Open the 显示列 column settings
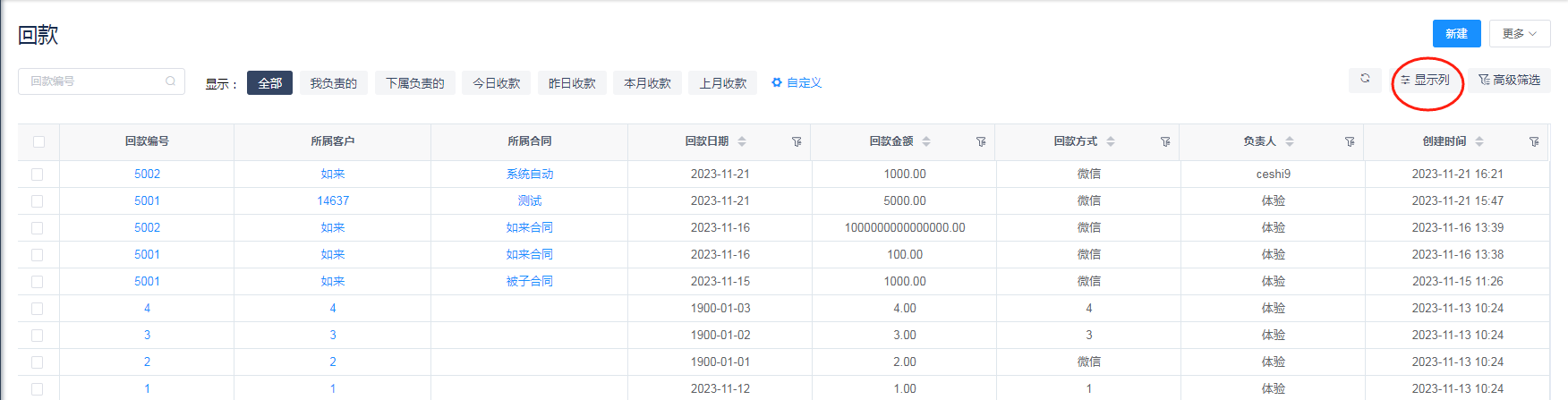 point(1426,81)
